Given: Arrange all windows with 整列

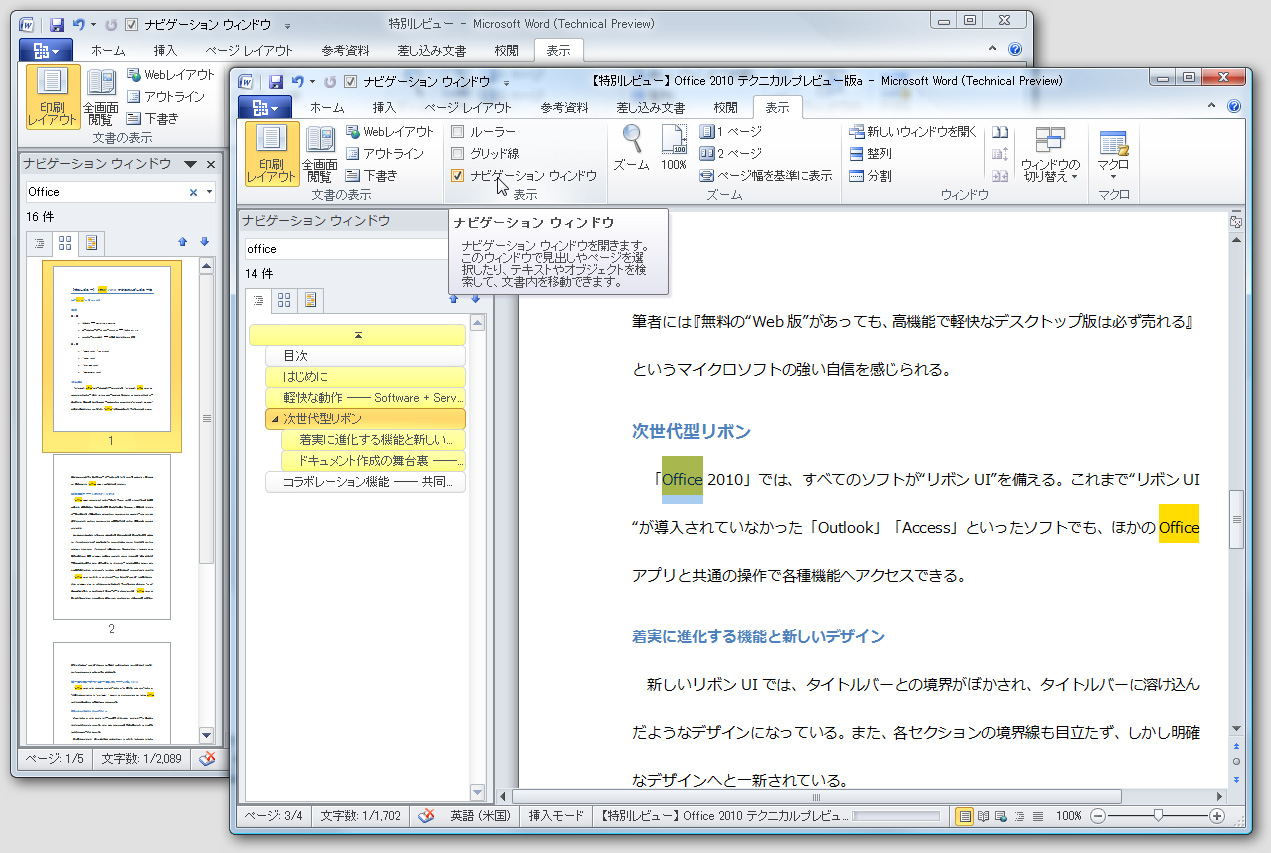Looking at the screenshot, I should pyautogui.click(x=870, y=154).
